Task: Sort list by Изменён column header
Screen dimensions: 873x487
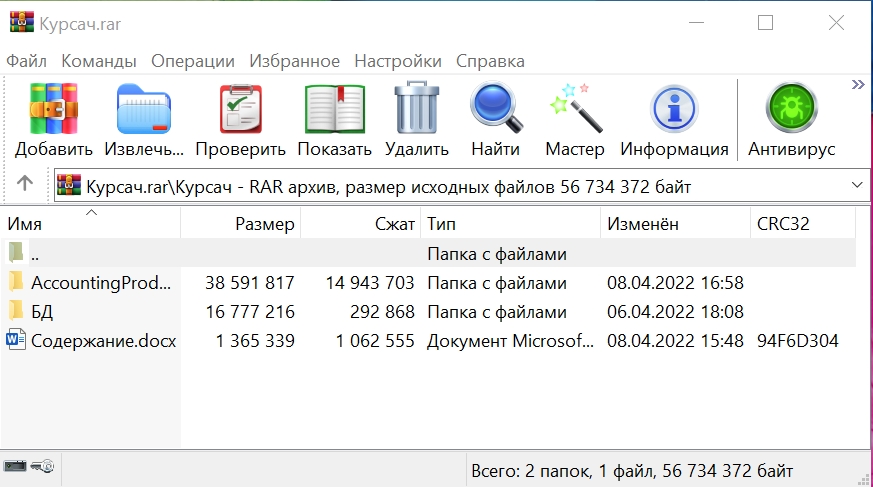Action: 642,224
